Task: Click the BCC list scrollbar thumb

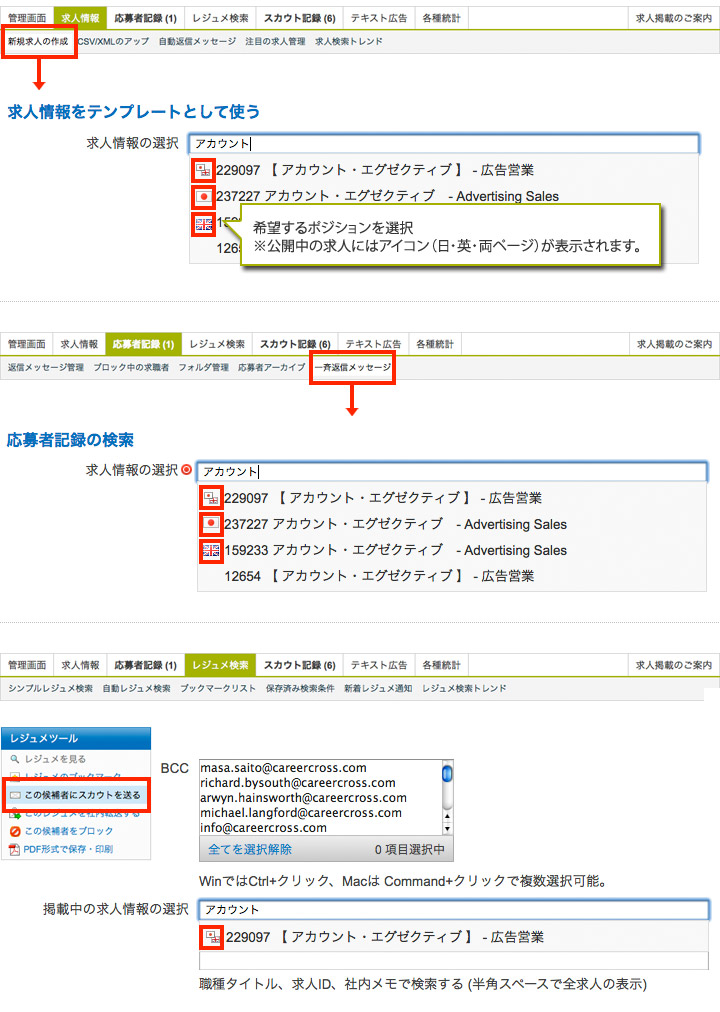Action: [447, 773]
